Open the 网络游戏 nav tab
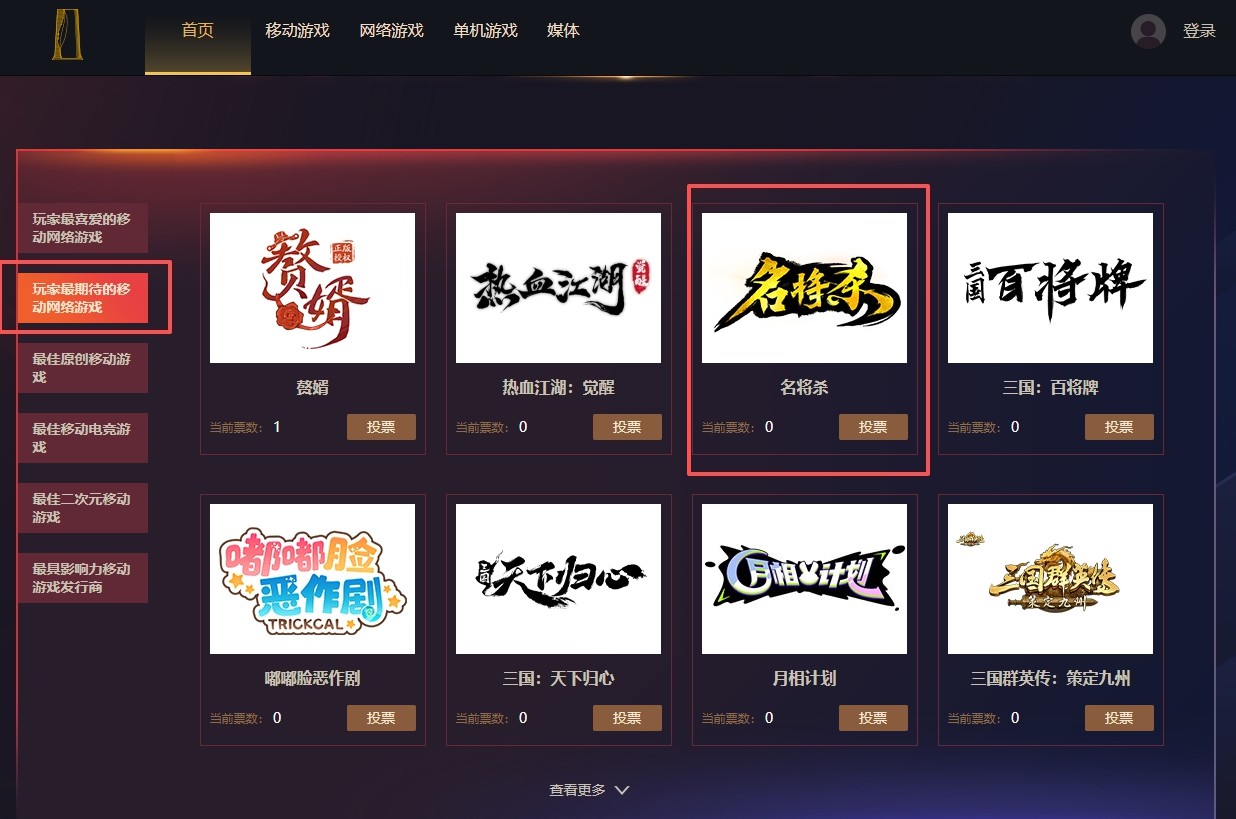Viewport: 1236px width, 819px height. (392, 31)
